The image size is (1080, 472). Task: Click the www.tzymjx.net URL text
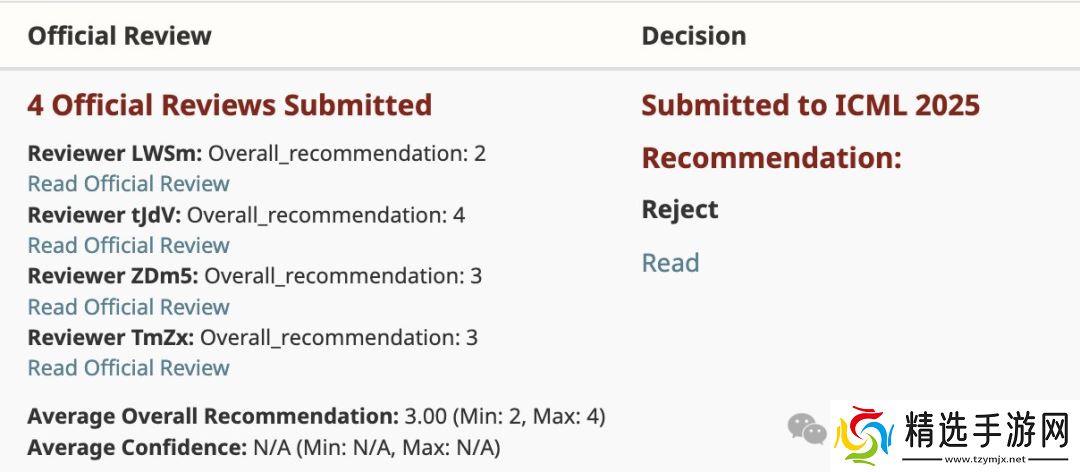point(983,461)
